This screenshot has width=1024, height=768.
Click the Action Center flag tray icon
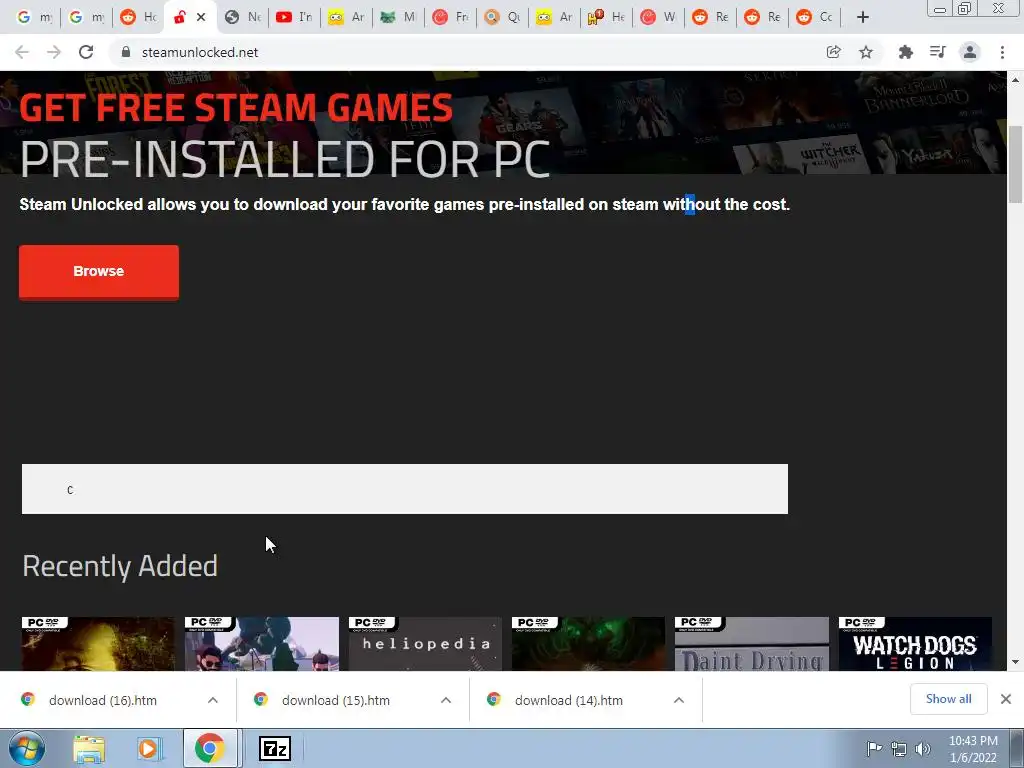pos(874,748)
